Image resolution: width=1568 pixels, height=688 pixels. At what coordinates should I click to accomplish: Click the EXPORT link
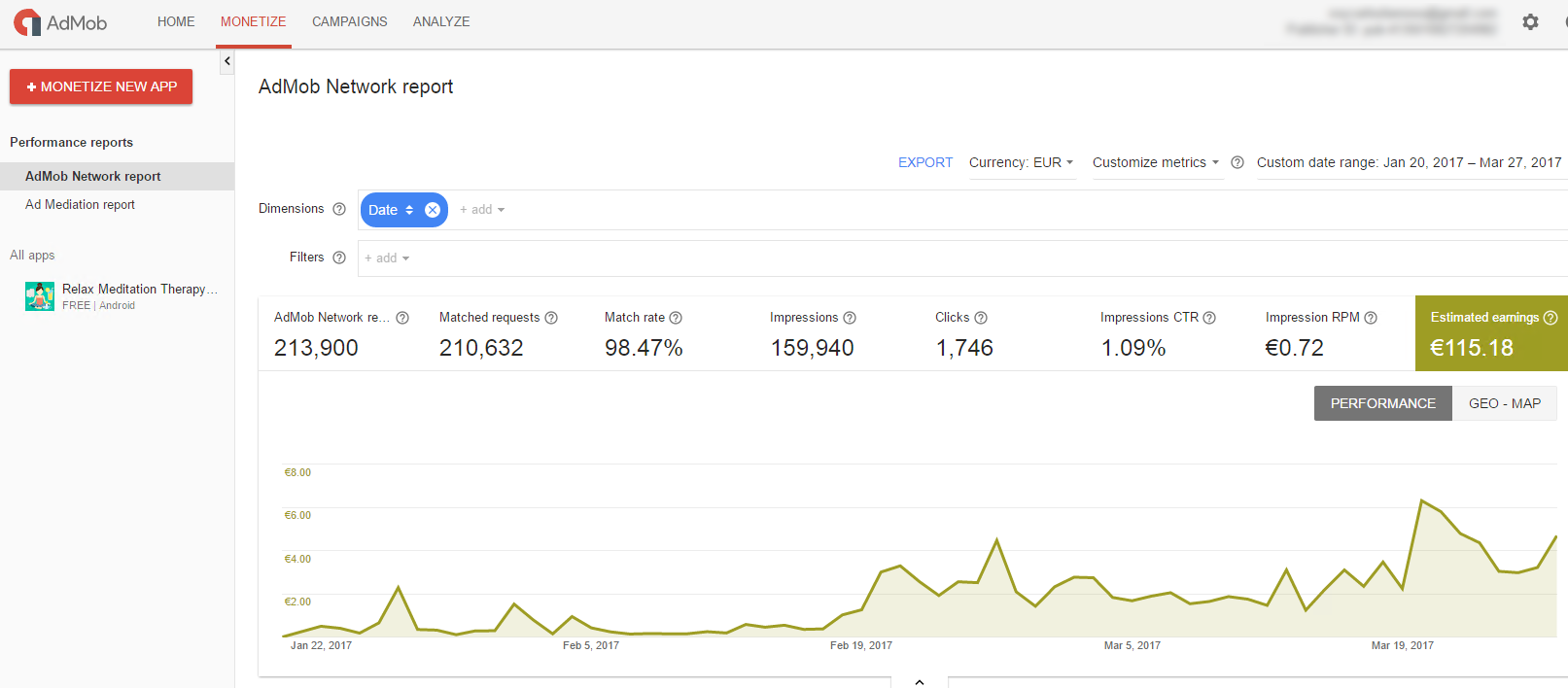(x=925, y=162)
